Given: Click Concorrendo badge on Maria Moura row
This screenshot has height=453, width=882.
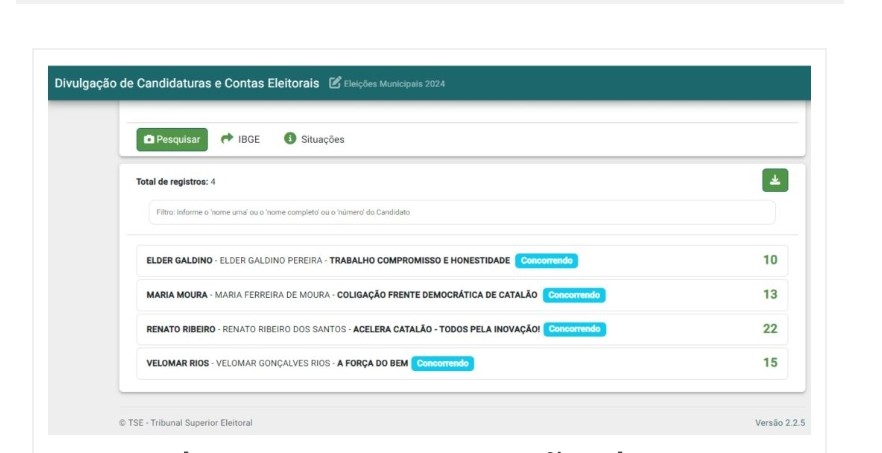Looking at the screenshot, I should pyautogui.click(x=575, y=295).
